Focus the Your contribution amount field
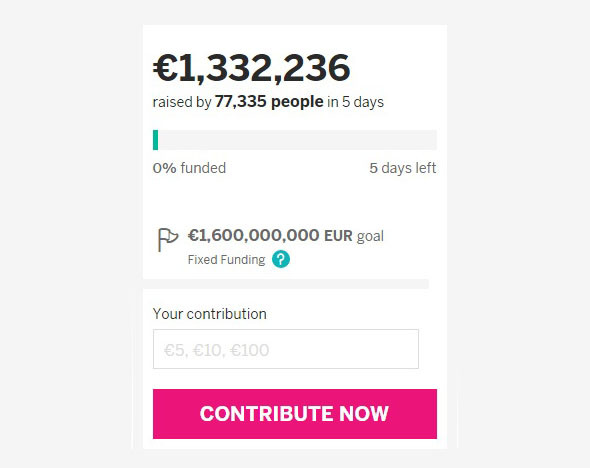 [286, 349]
